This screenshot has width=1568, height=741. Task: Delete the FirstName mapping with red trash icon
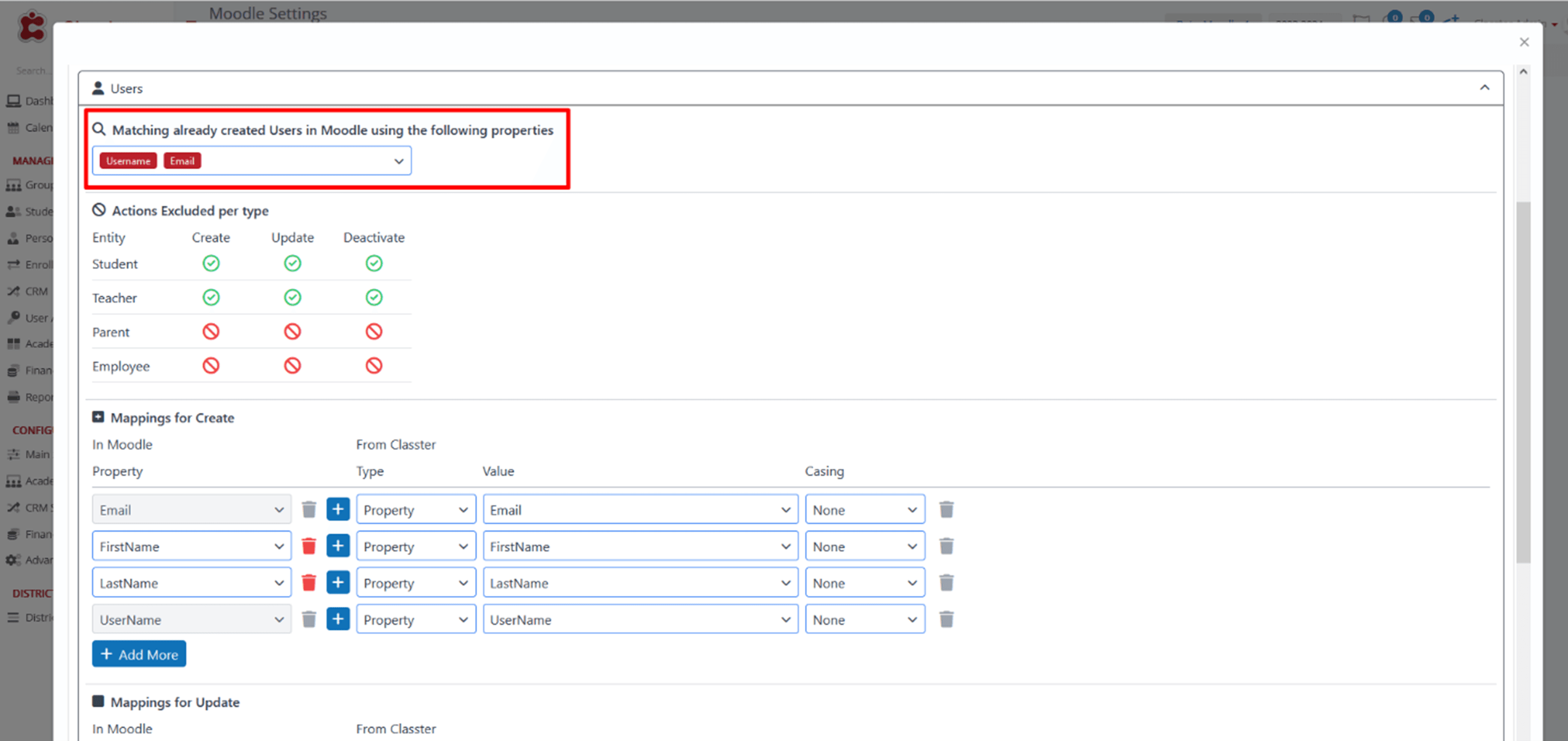(309, 546)
